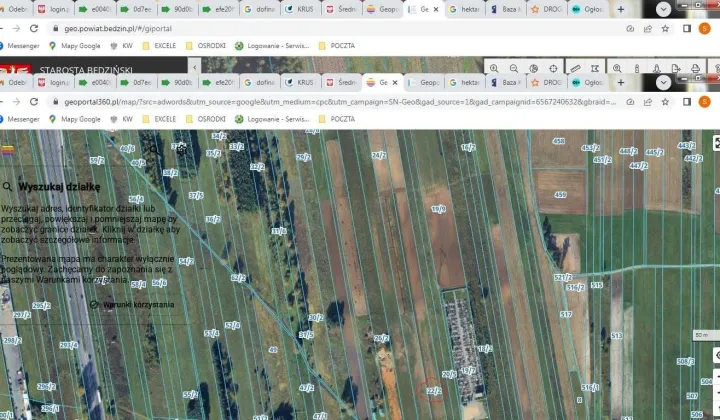720x420 pixels.
Task: Open the profile avatar S in the geoportal360 window
Action: coord(703,101)
